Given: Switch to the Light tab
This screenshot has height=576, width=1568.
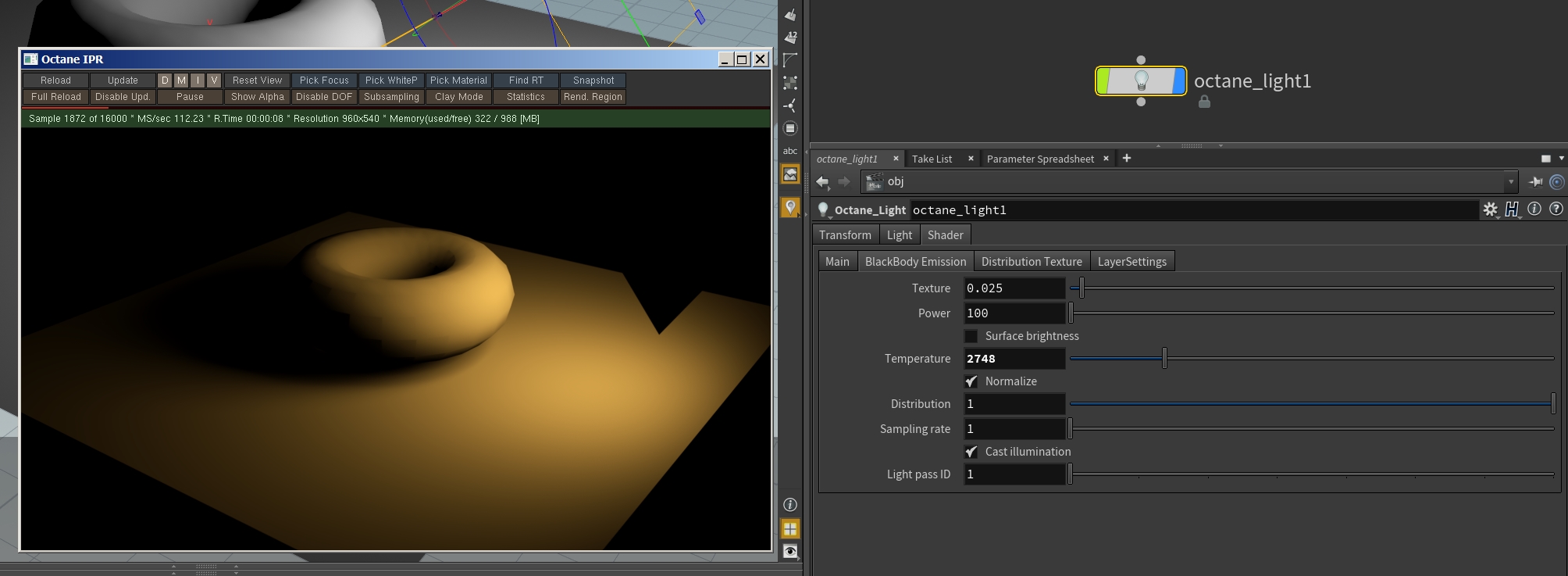Looking at the screenshot, I should [x=900, y=235].
